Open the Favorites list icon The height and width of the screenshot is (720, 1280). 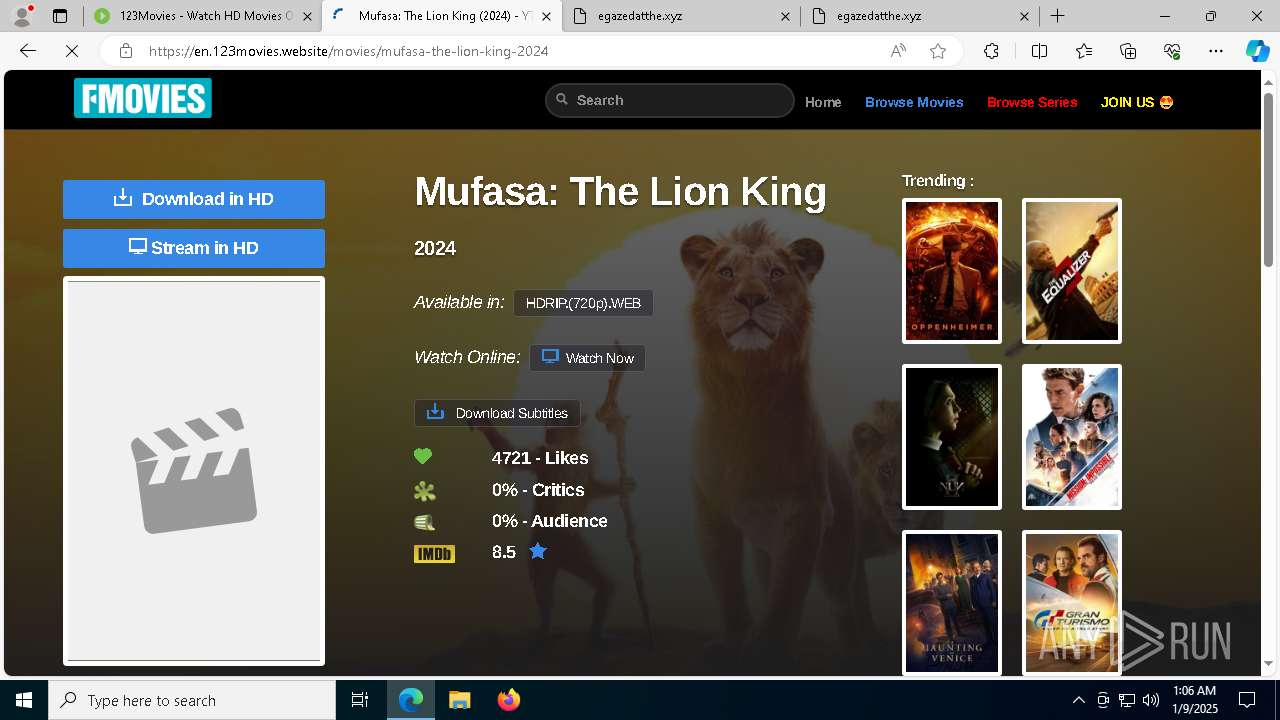coord(1084,51)
